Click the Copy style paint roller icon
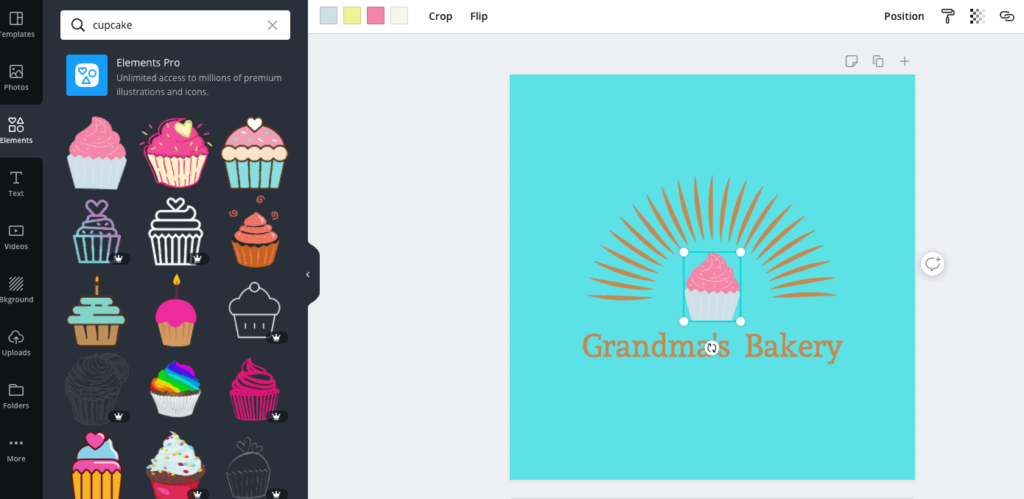The image size is (1024, 499). click(x=948, y=16)
